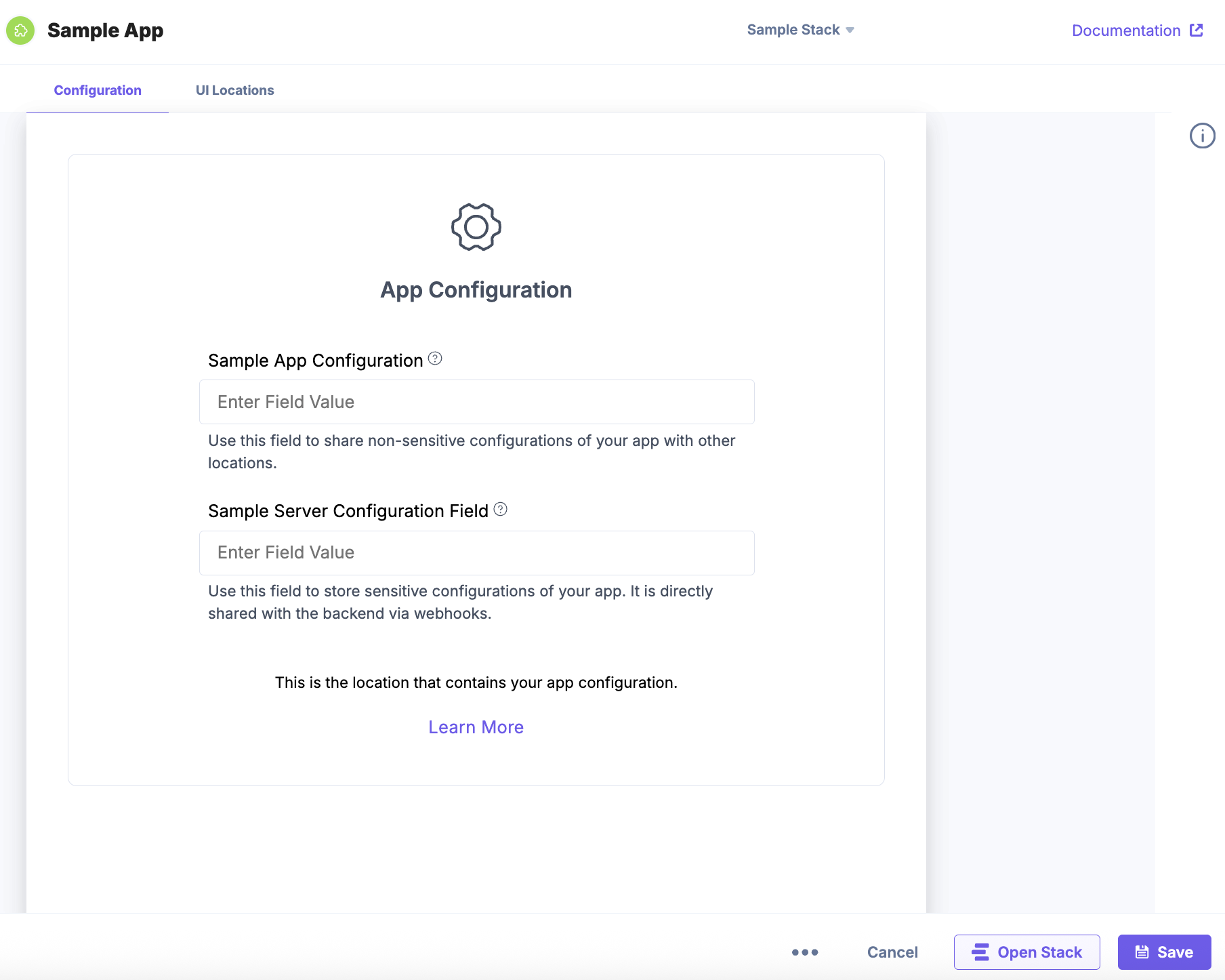Click the floppy disk icon on the Save button
Image resolution: width=1225 pixels, height=980 pixels.
pyautogui.click(x=1142, y=952)
